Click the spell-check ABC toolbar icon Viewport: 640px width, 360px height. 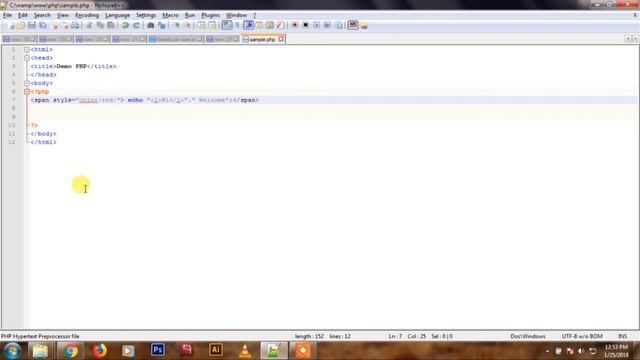[x=353, y=25]
